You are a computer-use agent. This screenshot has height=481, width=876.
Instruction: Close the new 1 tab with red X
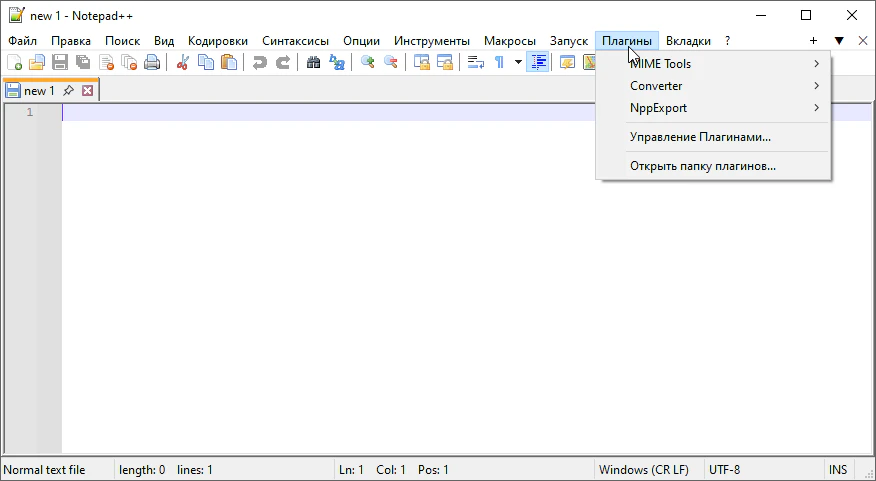pyautogui.click(x=88, y=91)
